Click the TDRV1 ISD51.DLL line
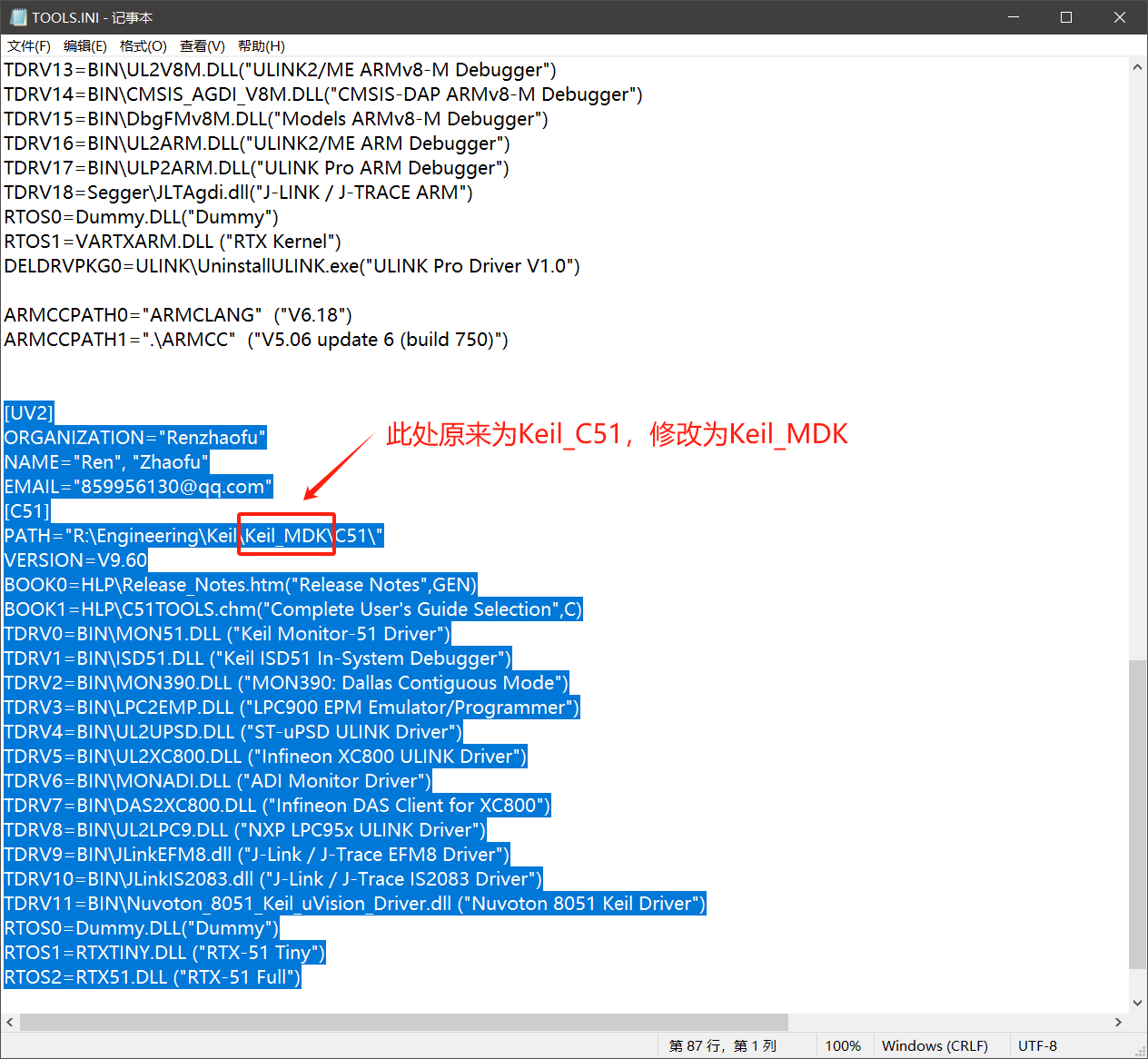The image size is (1148, 1059). pos(258,658)
